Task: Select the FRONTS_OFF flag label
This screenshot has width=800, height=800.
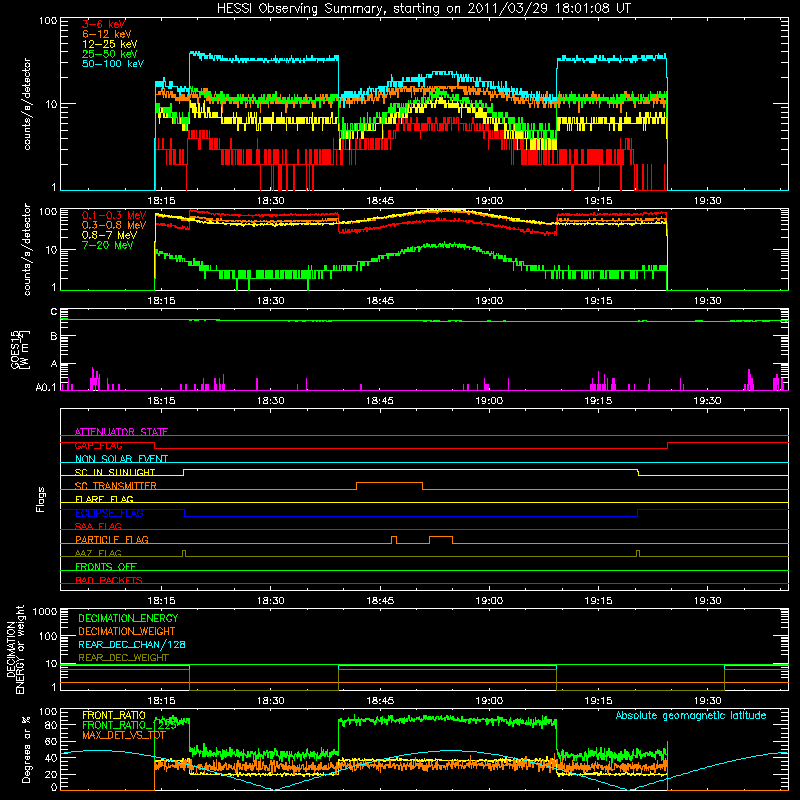Action: tap(106, 566)
